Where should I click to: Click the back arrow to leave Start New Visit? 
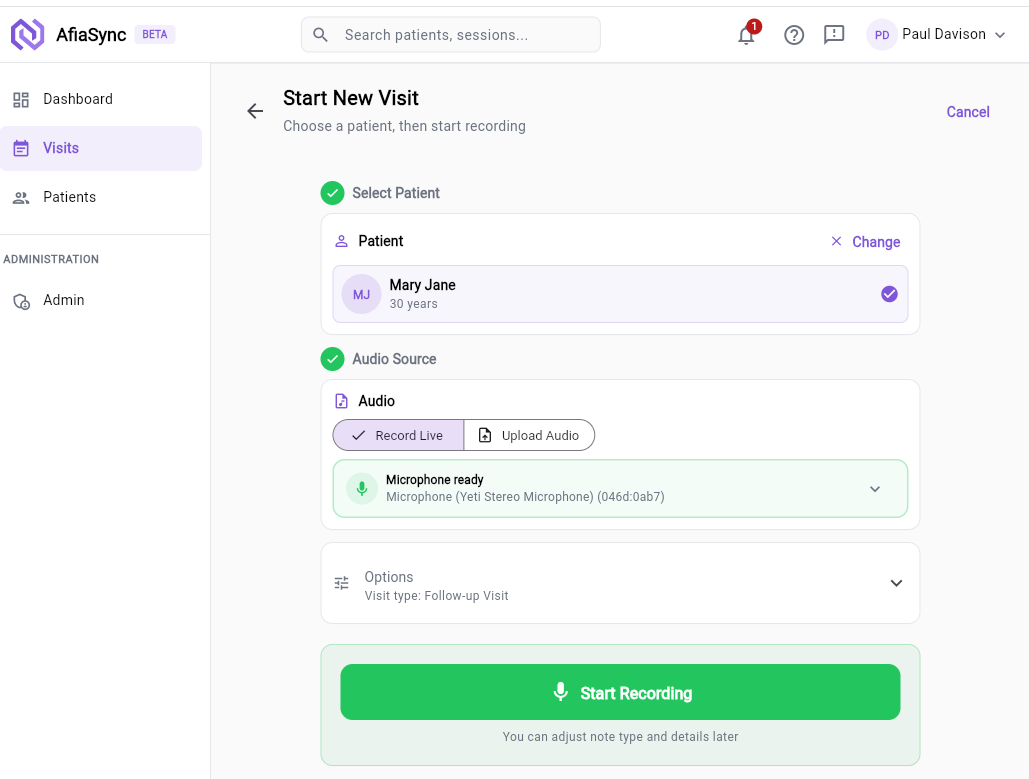(x=254, y=111)
